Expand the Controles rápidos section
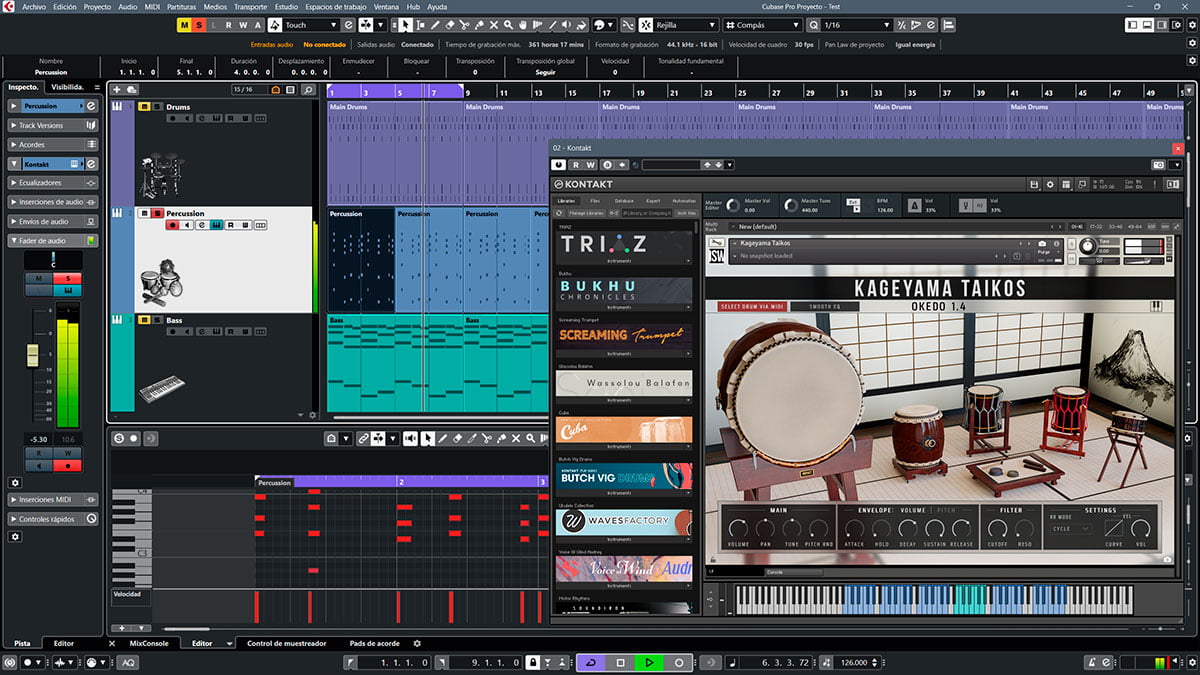 53,519
